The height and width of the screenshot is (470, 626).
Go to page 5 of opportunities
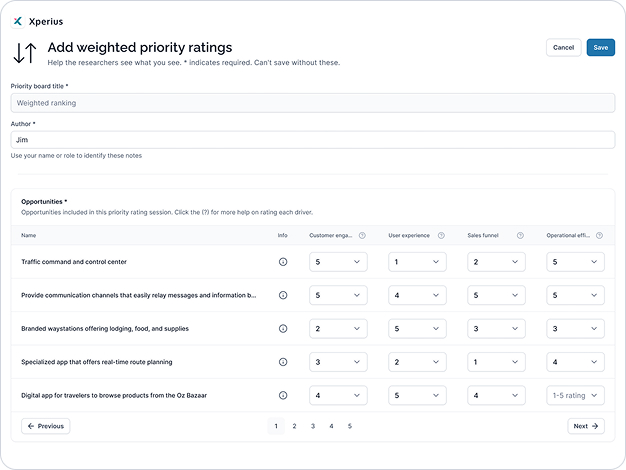pos(349,426)
